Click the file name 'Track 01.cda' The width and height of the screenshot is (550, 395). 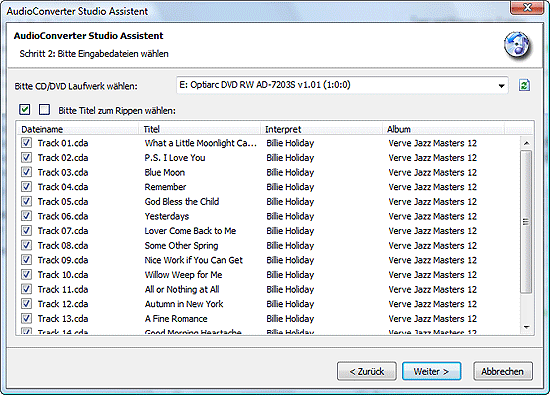(x=63, y=143)
